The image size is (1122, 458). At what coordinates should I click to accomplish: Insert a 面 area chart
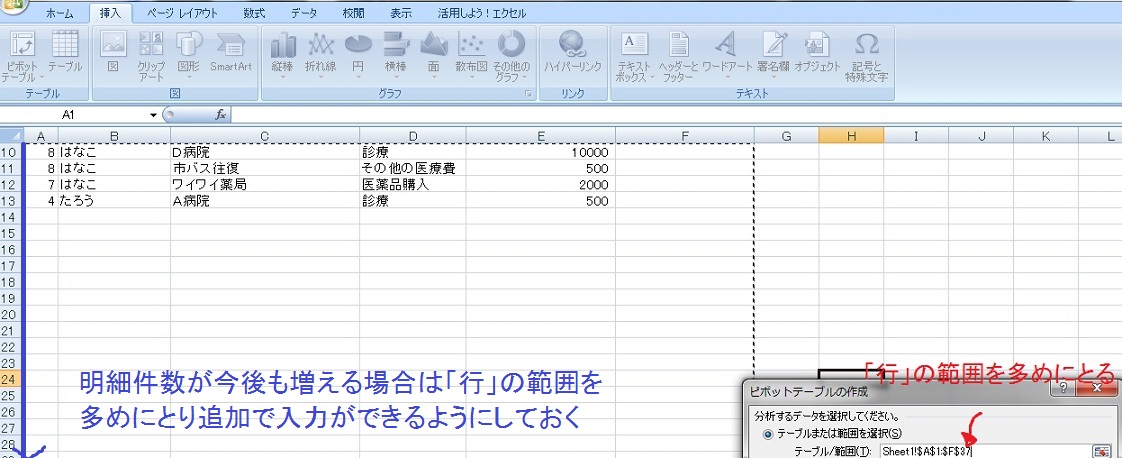(x=433, y=56)
